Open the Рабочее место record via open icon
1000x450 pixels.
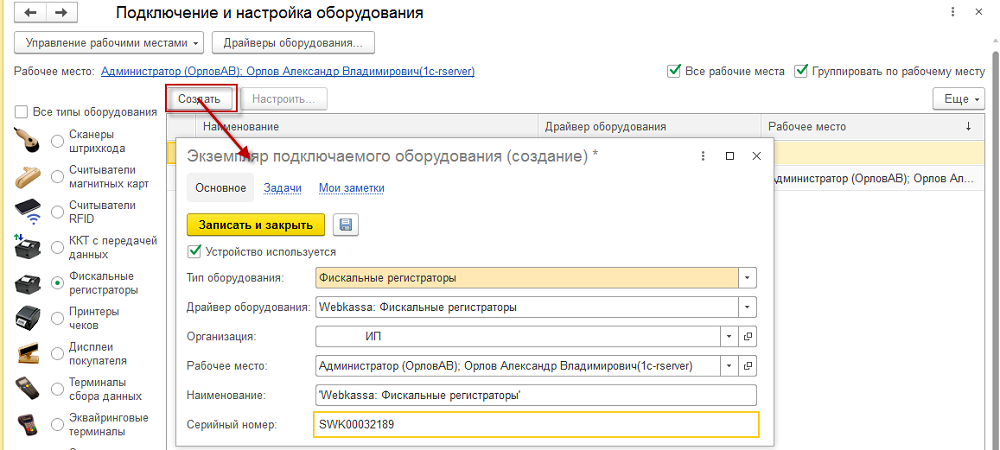[749, 366]
